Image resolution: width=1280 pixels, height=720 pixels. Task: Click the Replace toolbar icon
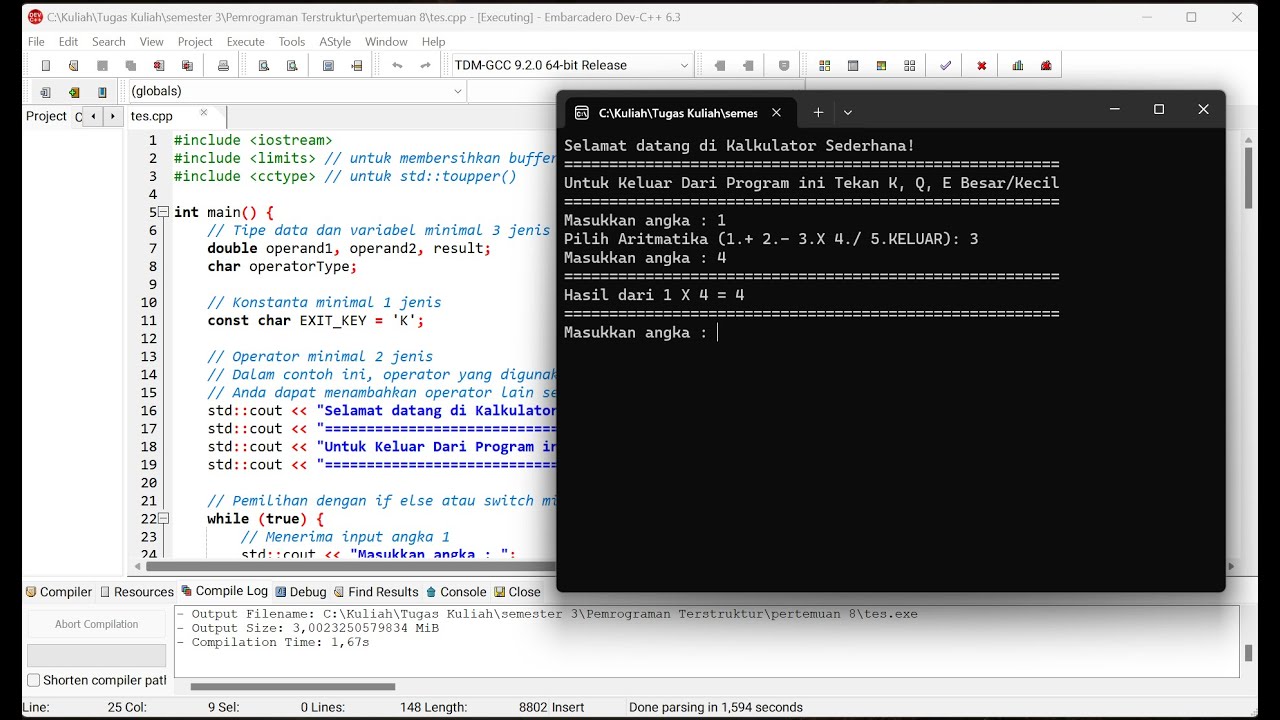pos(292,66)
